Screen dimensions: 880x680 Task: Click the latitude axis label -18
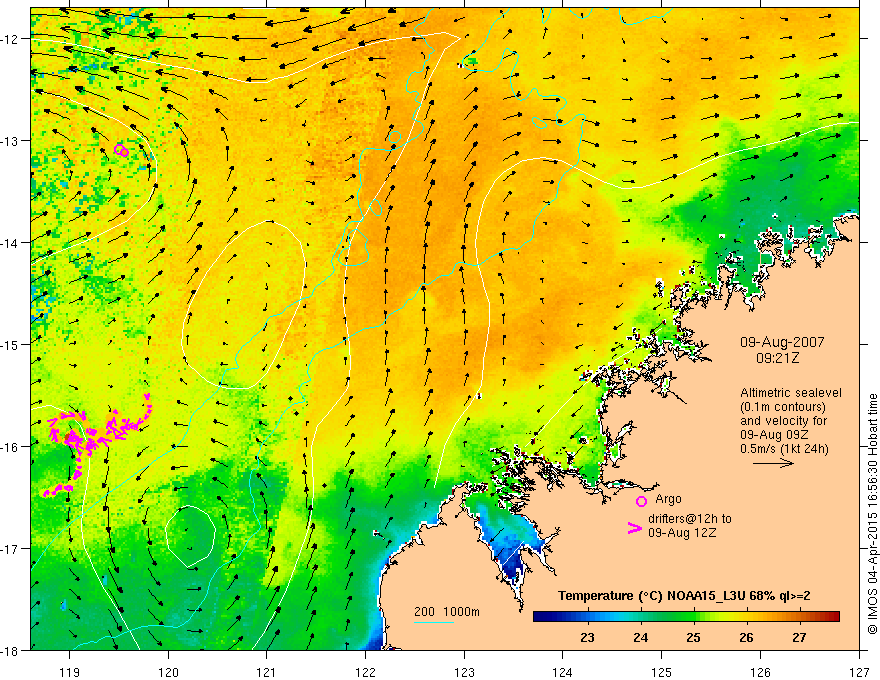(10, 650)
